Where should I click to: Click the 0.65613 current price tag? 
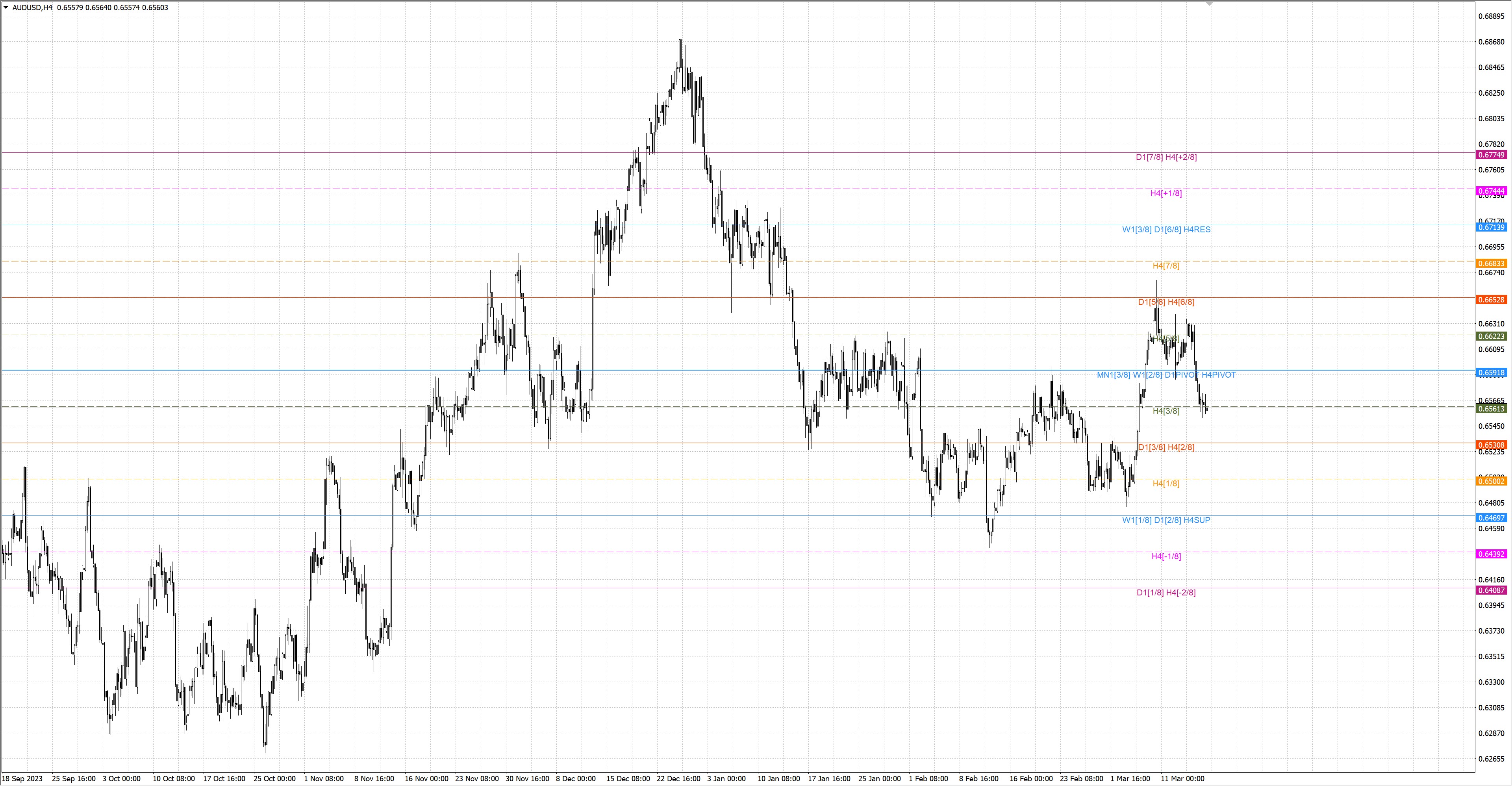pyautogui.click(x=1491, y=409)
